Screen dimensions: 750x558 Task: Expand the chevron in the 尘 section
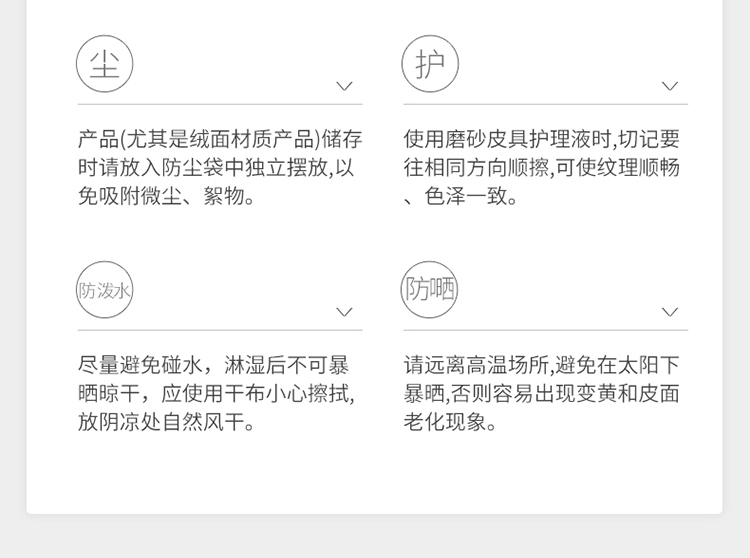coord(344,86)
